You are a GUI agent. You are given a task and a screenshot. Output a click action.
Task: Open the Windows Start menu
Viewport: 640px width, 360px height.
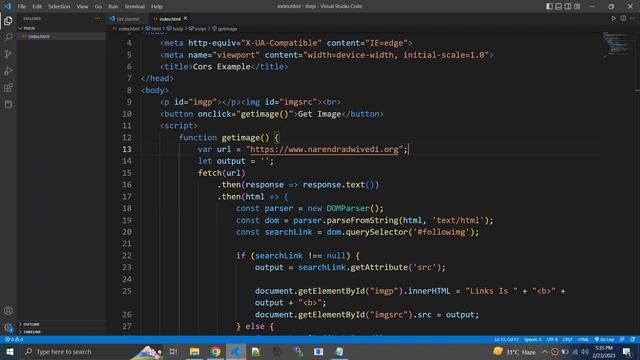tap(9, 351)
